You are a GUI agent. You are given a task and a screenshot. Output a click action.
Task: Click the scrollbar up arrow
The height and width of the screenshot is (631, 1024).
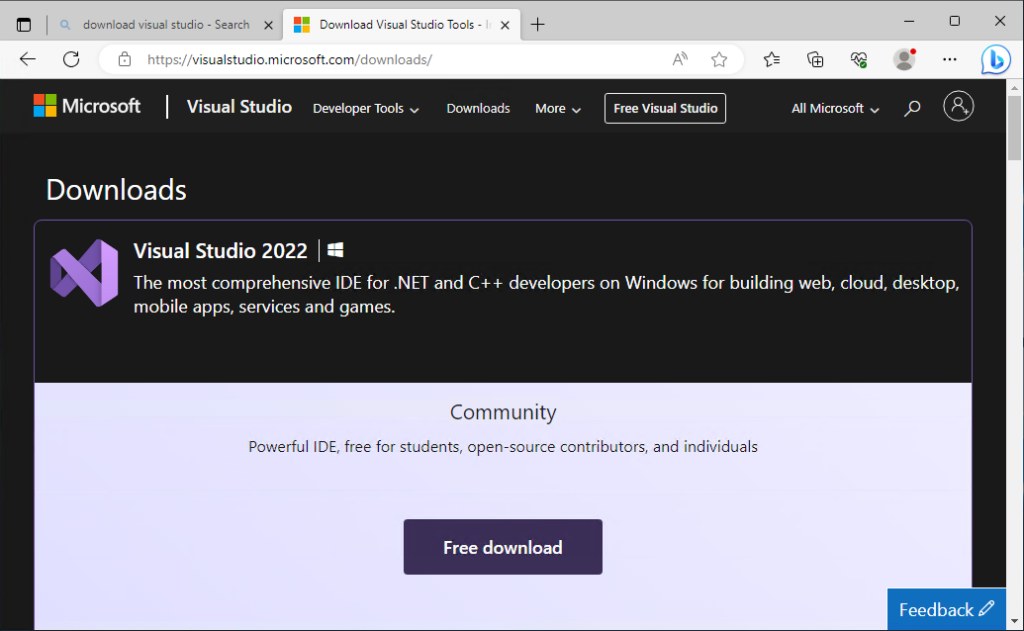coord(1014,87)
